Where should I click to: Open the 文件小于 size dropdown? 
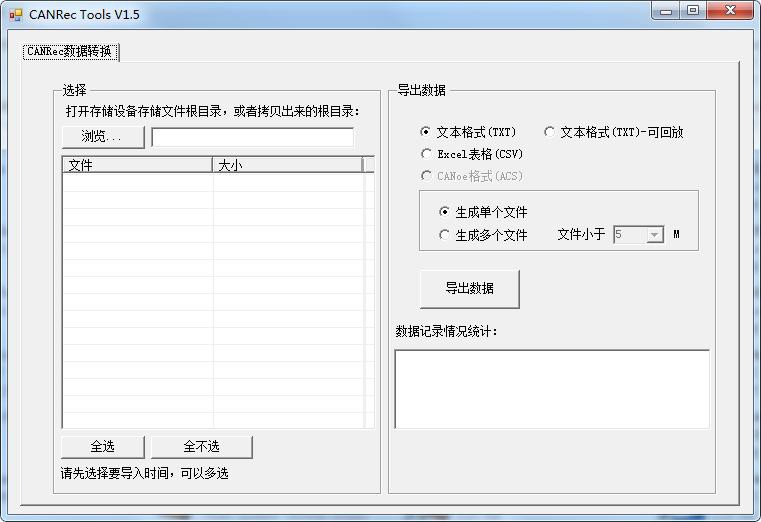click(655, 235)
